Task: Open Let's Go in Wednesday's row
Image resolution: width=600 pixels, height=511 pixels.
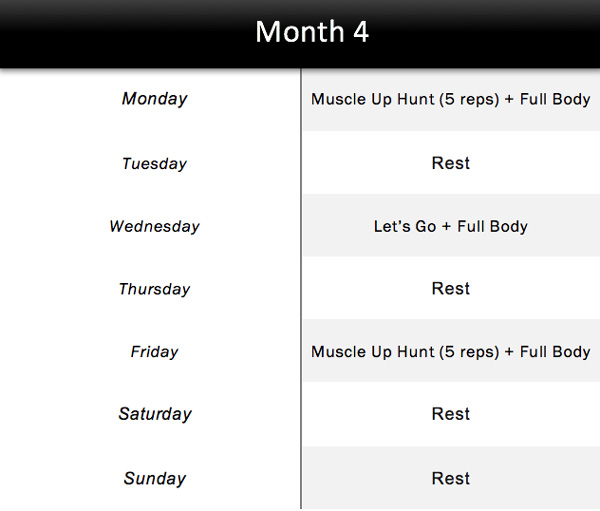Action: [x=405, y=227]
